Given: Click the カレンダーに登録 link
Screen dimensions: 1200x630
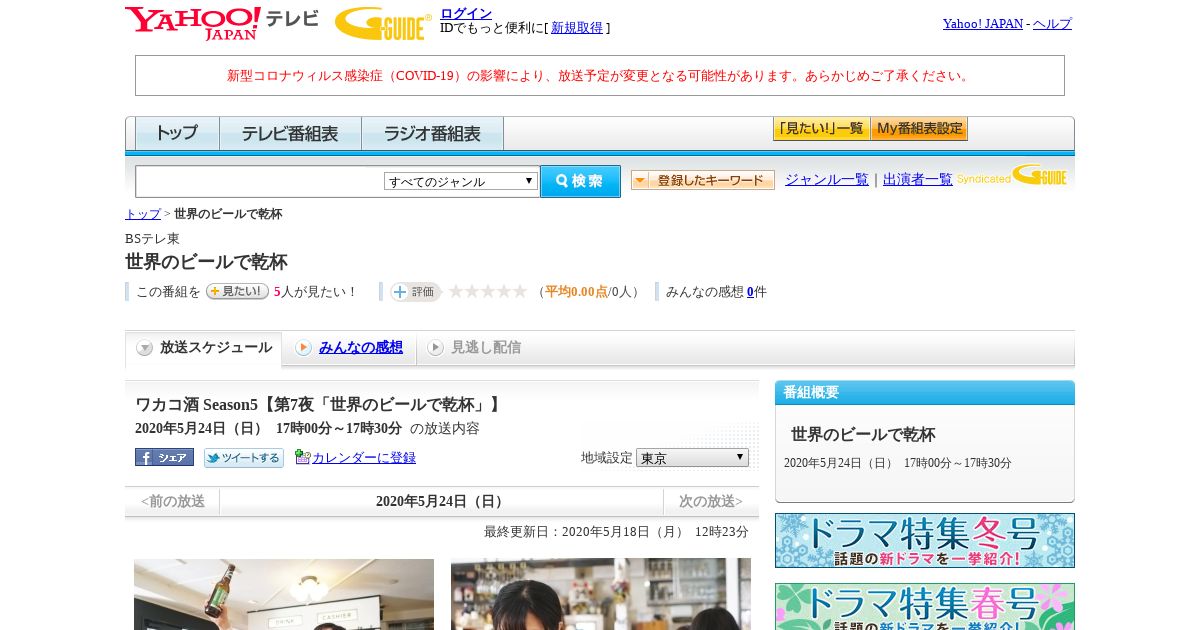Looking at the screenshot, I should pyautogui.click(x=364, y=457).
